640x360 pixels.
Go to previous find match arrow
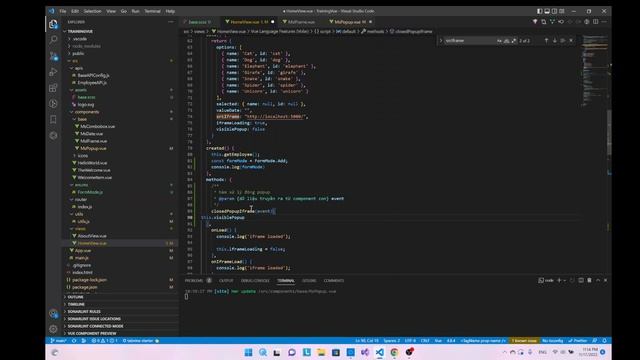546,40
